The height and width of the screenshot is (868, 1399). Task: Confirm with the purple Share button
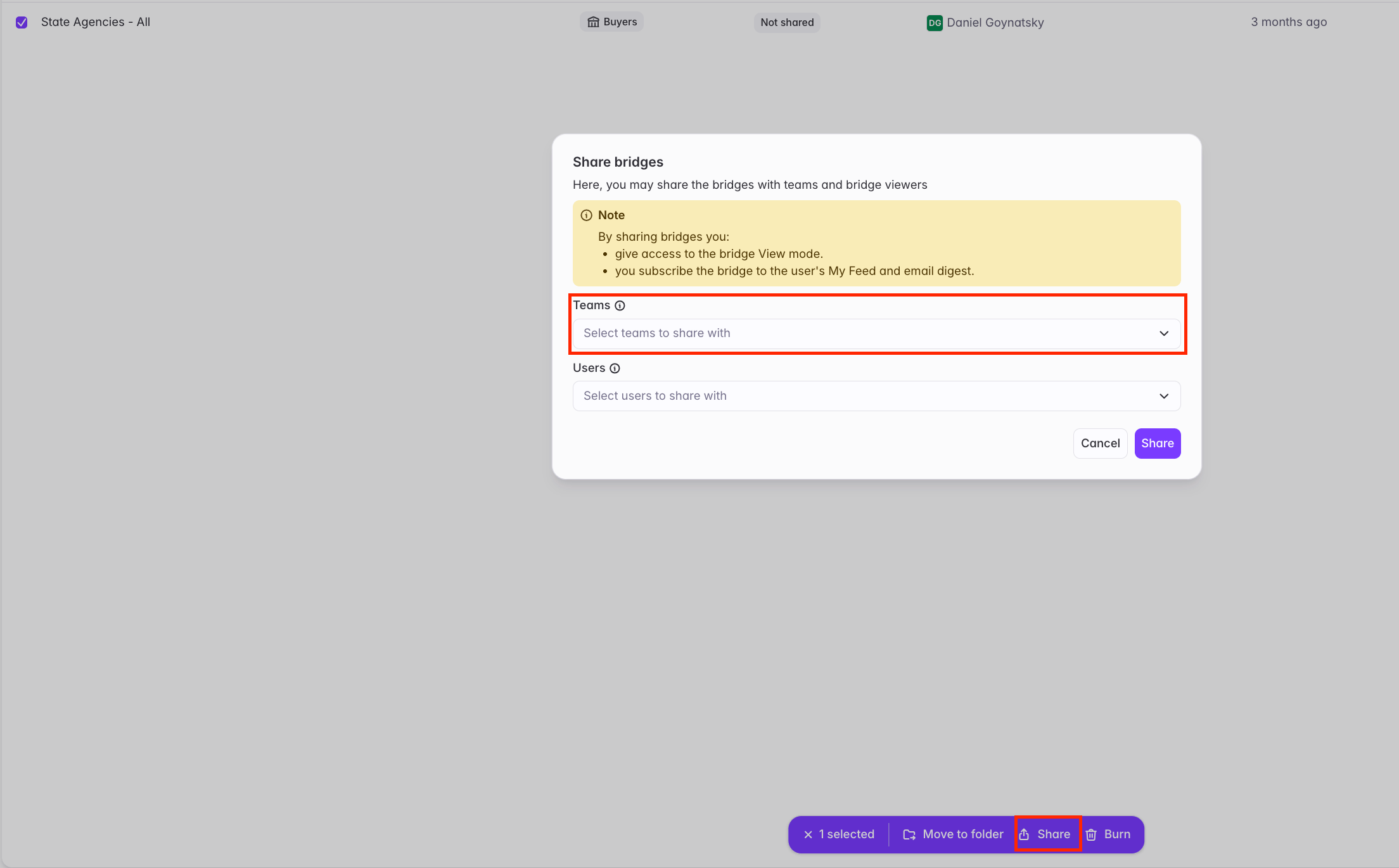1157,444
